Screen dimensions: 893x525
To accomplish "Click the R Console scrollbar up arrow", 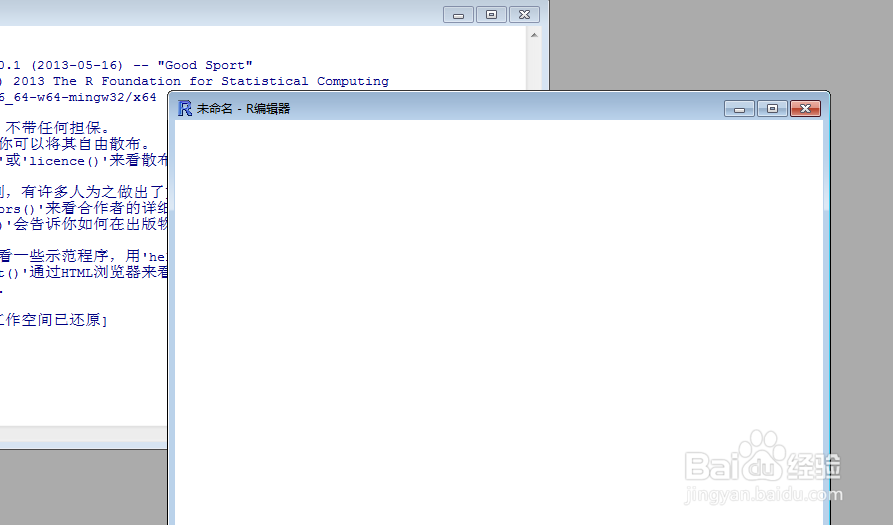I will coord(534,35).
